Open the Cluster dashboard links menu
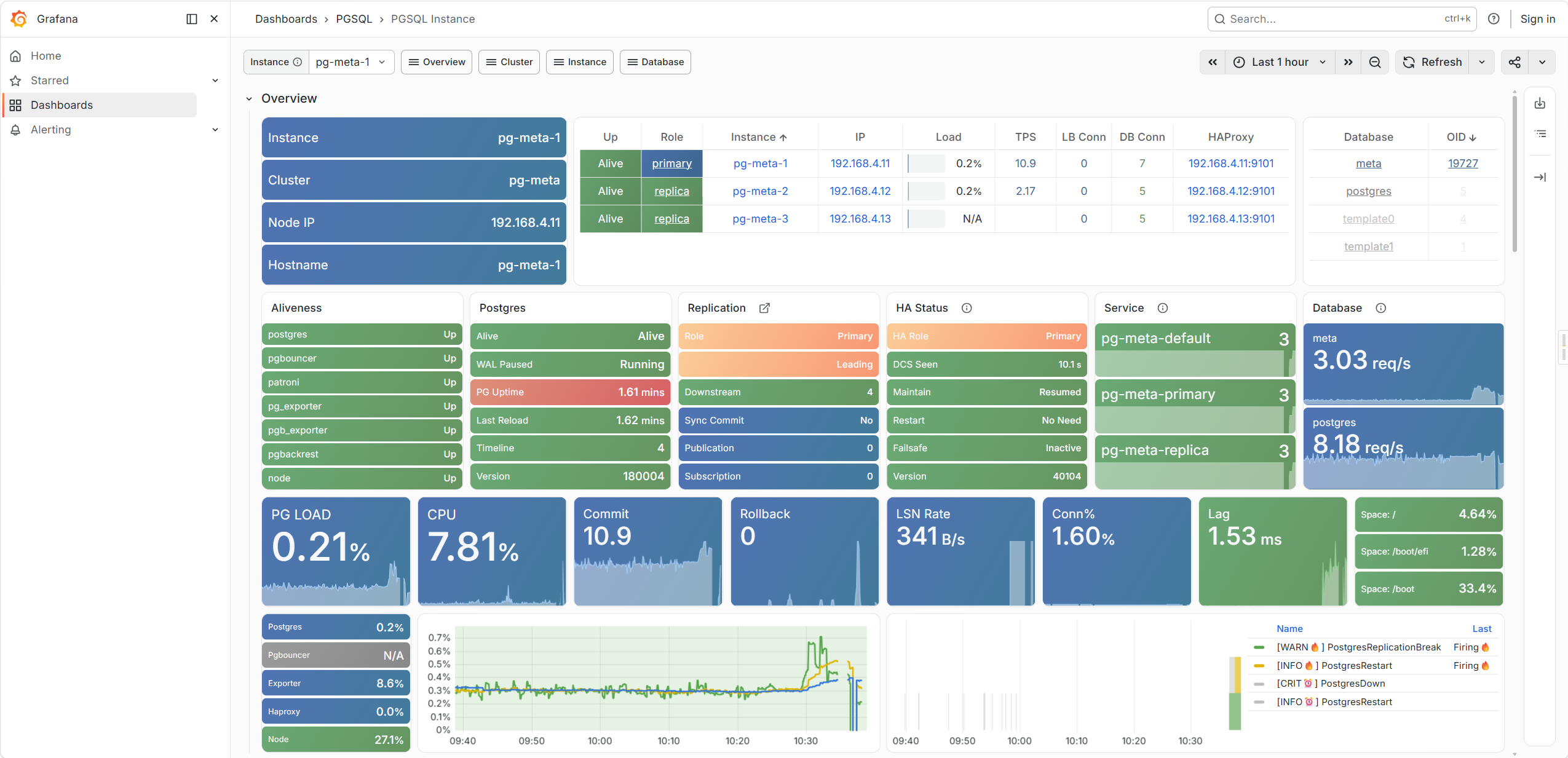The image size is (1568, 758). pyautogui.click(x=509, y=62)
